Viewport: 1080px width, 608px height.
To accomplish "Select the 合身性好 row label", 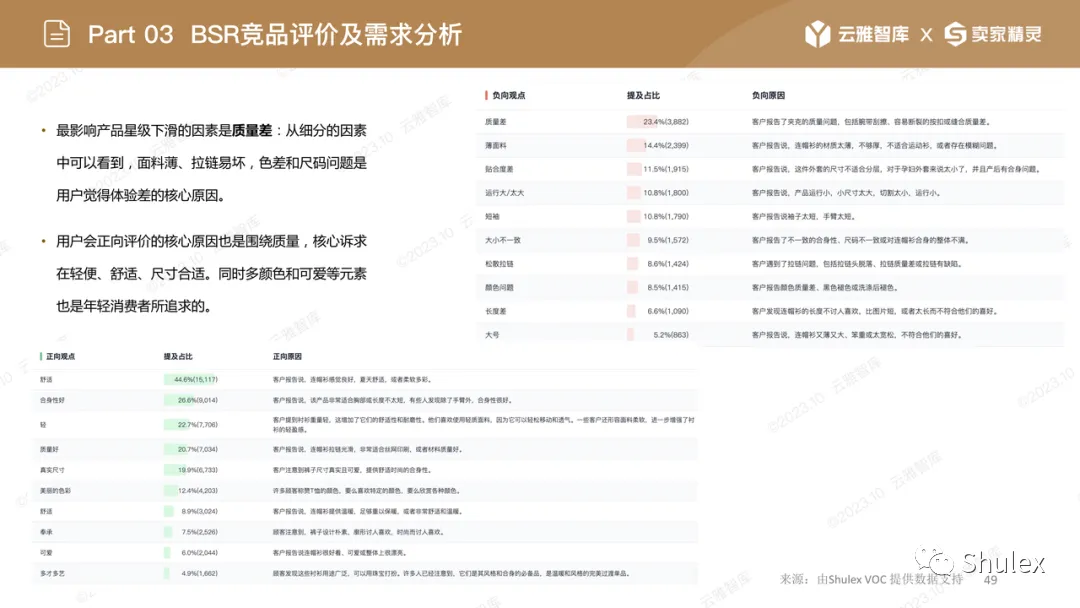I will point(52,400).
